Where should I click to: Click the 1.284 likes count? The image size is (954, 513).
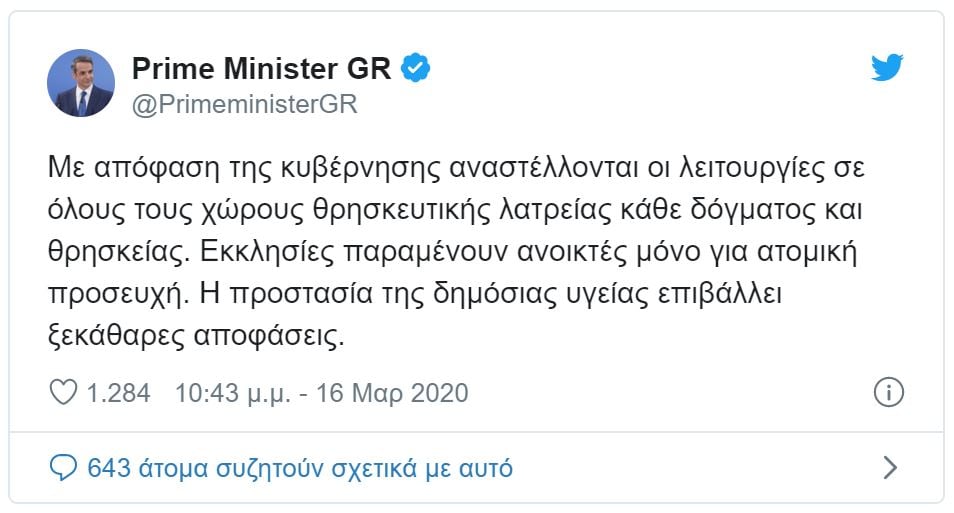click(118, 393)
